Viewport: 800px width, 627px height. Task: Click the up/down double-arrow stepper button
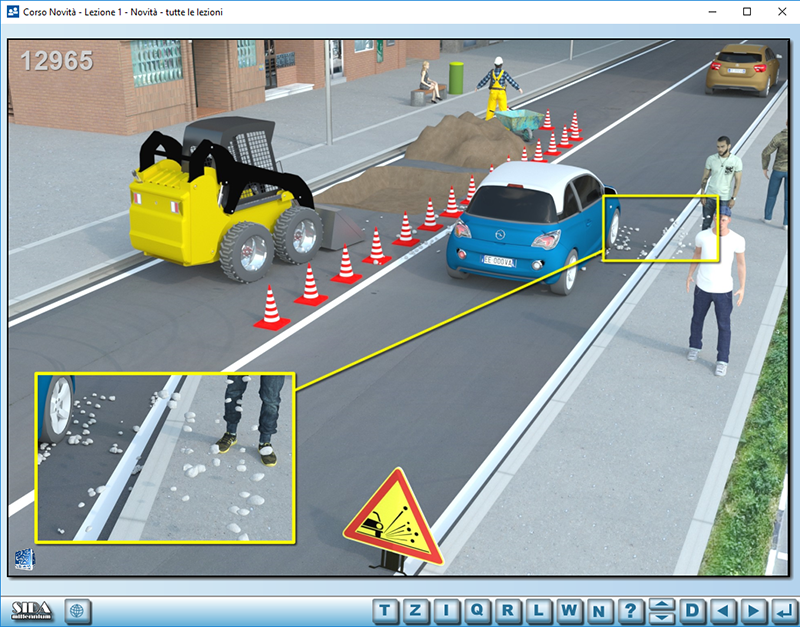coord(661,610)
